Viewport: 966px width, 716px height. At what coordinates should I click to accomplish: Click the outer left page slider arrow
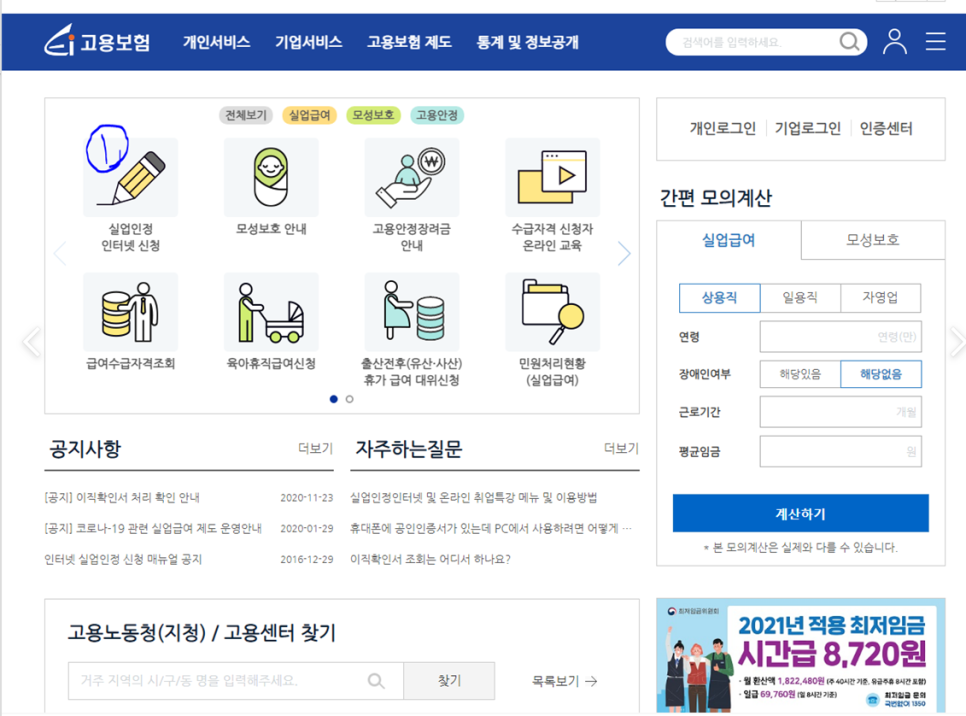tap(31, 341)
